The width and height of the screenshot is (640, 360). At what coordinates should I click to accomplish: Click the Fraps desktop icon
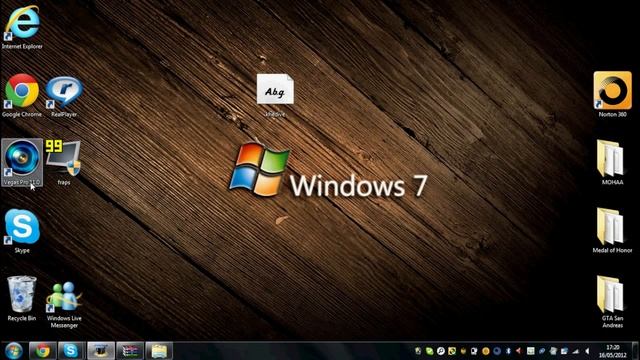(x=63, y=162)
